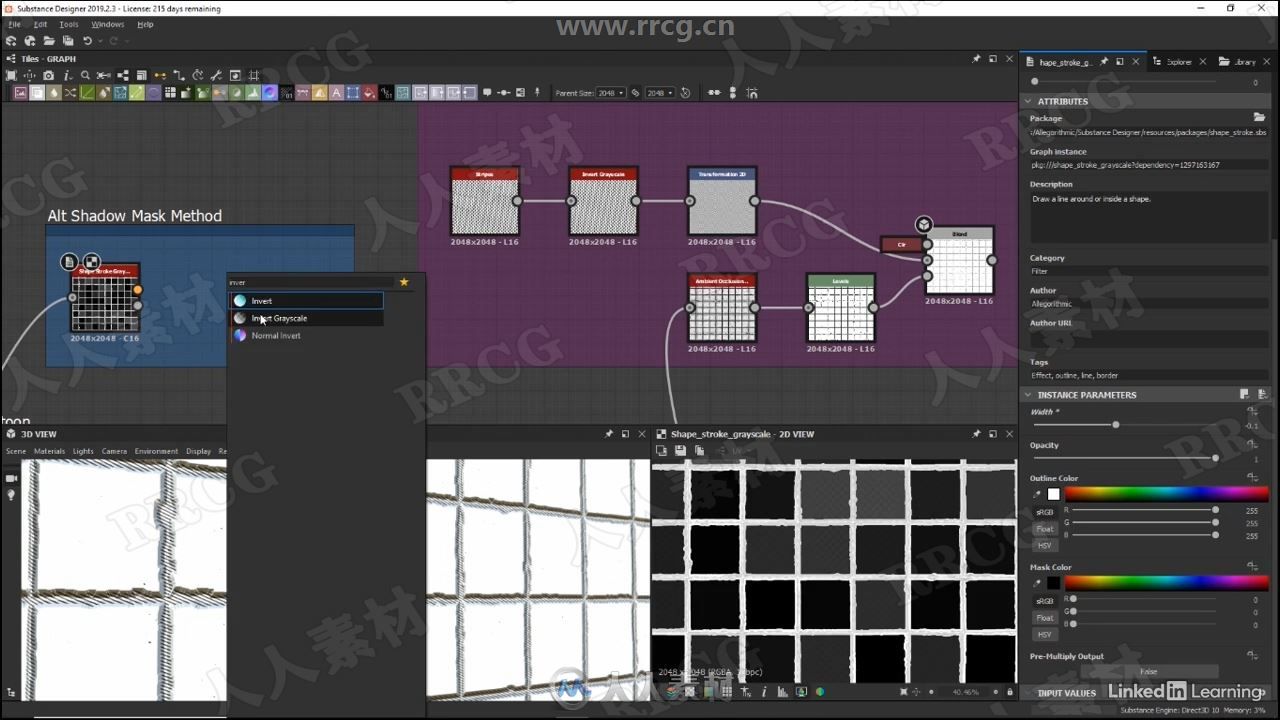Switch to the Library tab

coord(1244,62)
